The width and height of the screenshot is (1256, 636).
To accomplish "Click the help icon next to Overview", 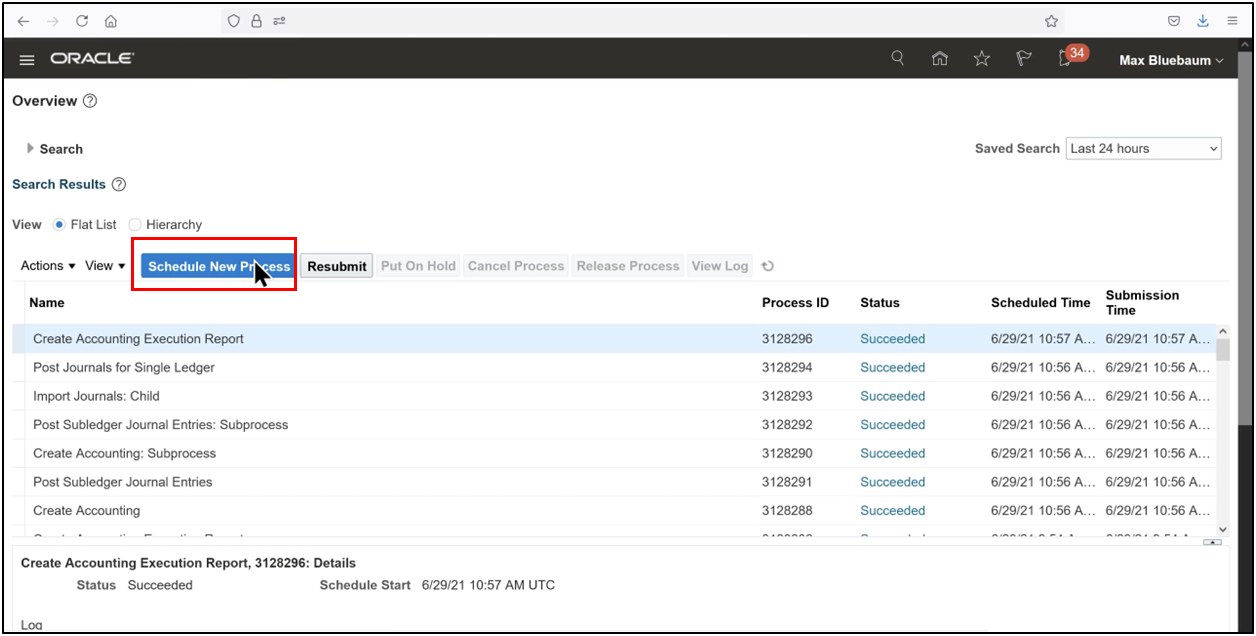I will coord(89,101).
